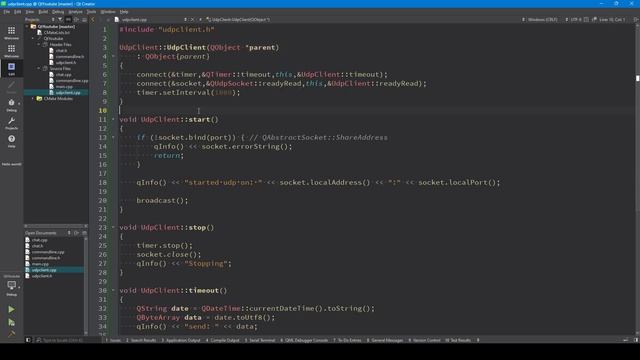
Task: Show the 1 Issues output pane
Action: [113, 340]
